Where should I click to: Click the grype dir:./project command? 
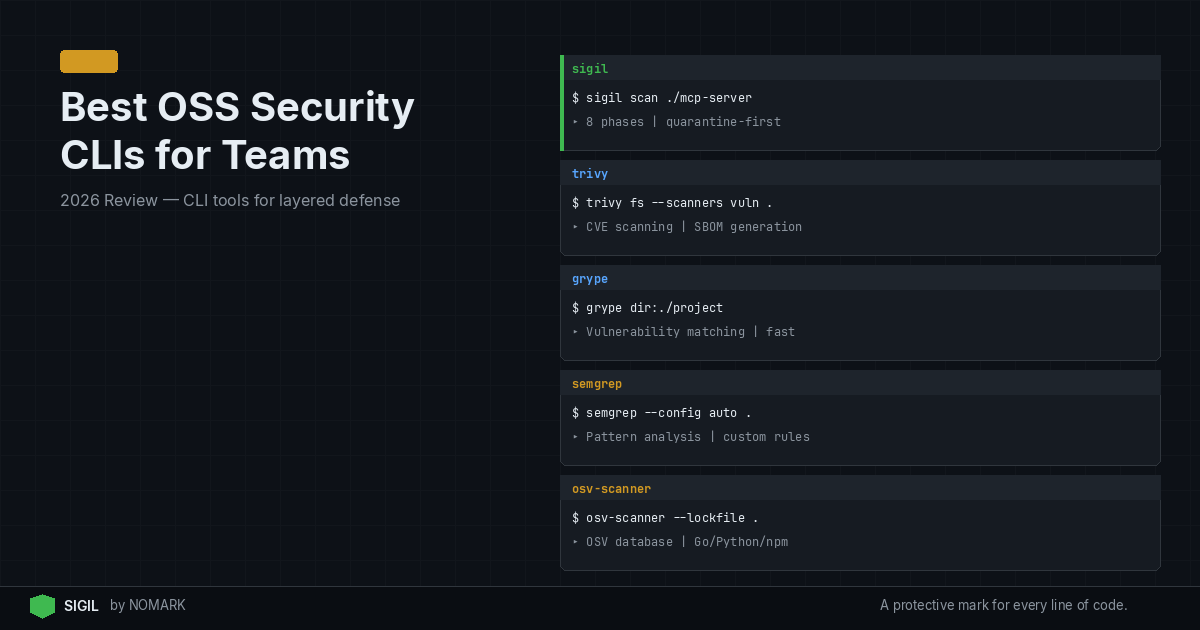coord(647,308)
